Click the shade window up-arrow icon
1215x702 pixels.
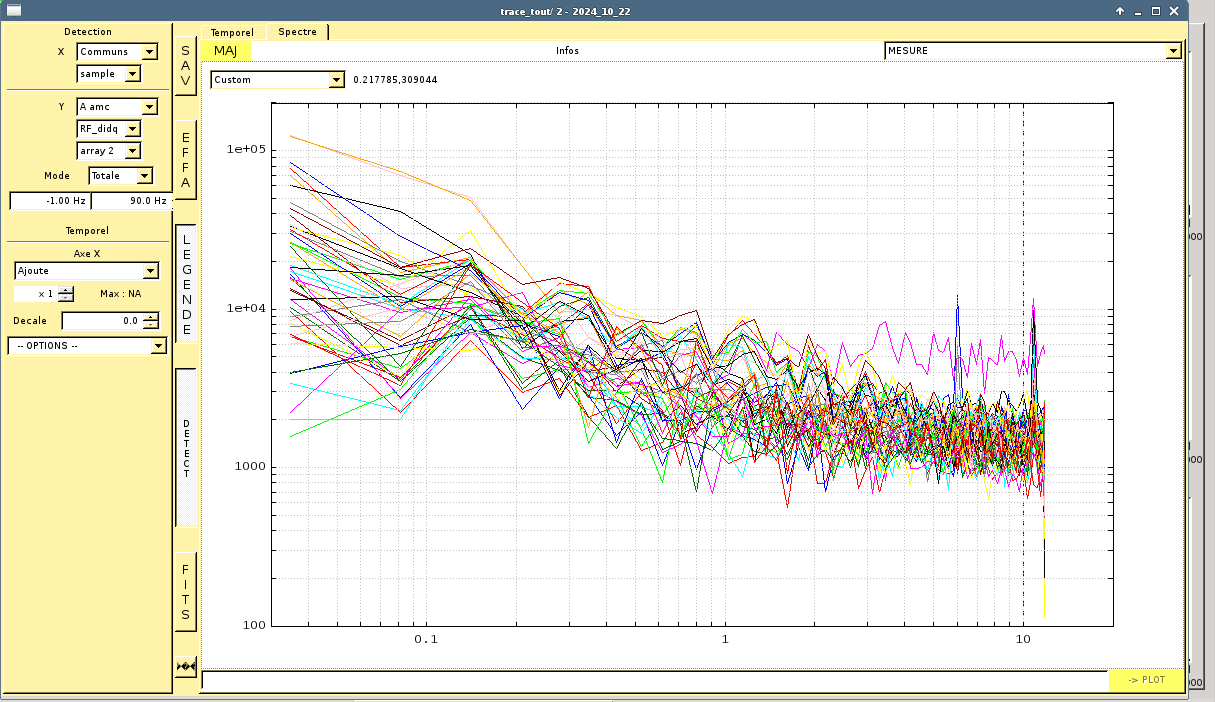tap(1119, 11)
